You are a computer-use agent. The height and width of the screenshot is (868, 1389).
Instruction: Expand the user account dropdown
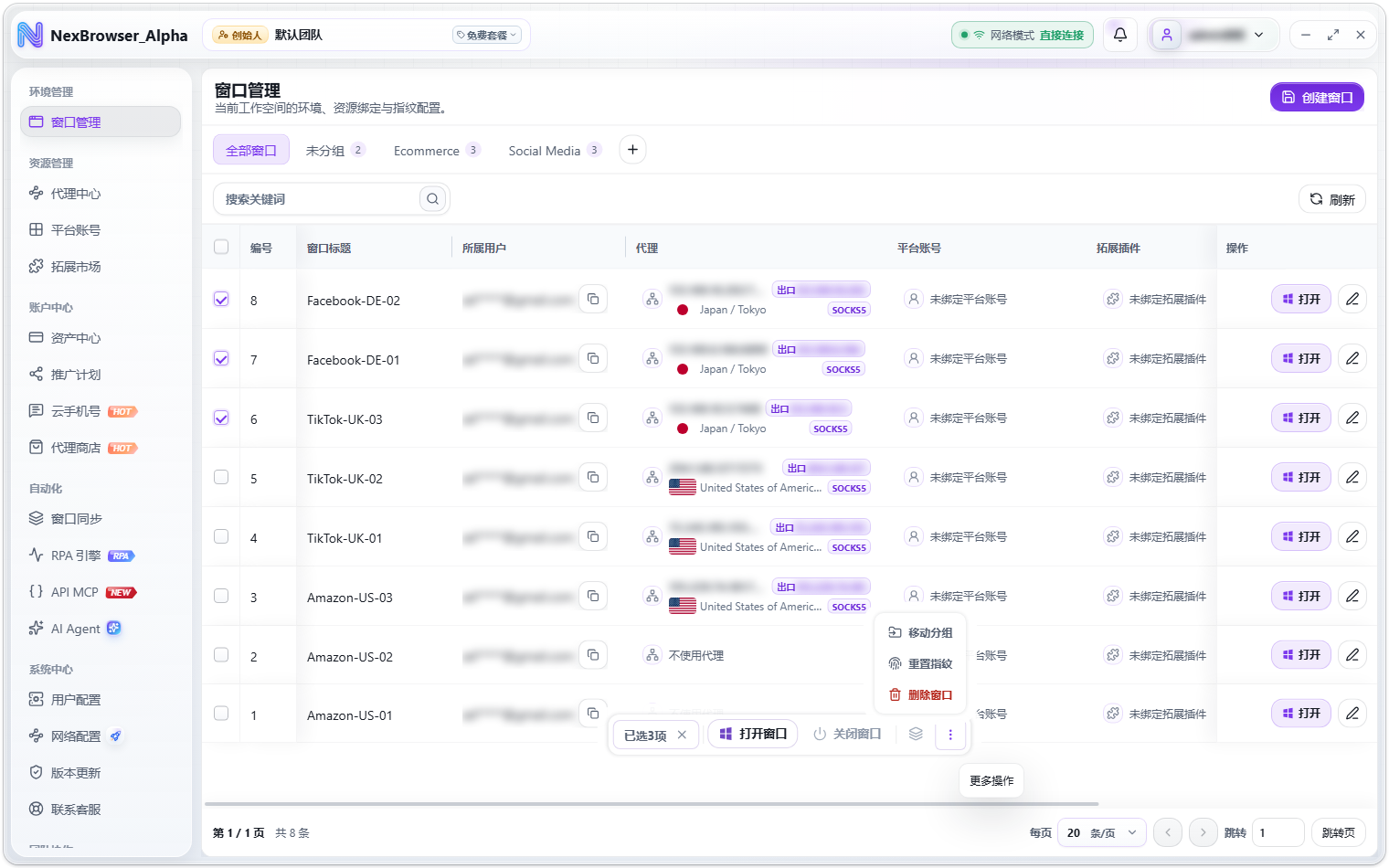click(x=1213, y=35)
